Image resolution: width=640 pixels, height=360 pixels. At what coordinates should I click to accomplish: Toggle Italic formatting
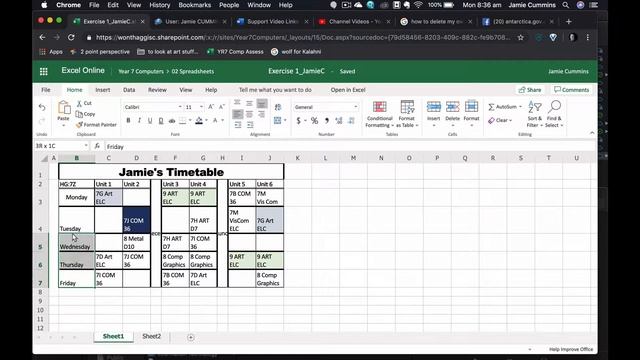(139, 120)
